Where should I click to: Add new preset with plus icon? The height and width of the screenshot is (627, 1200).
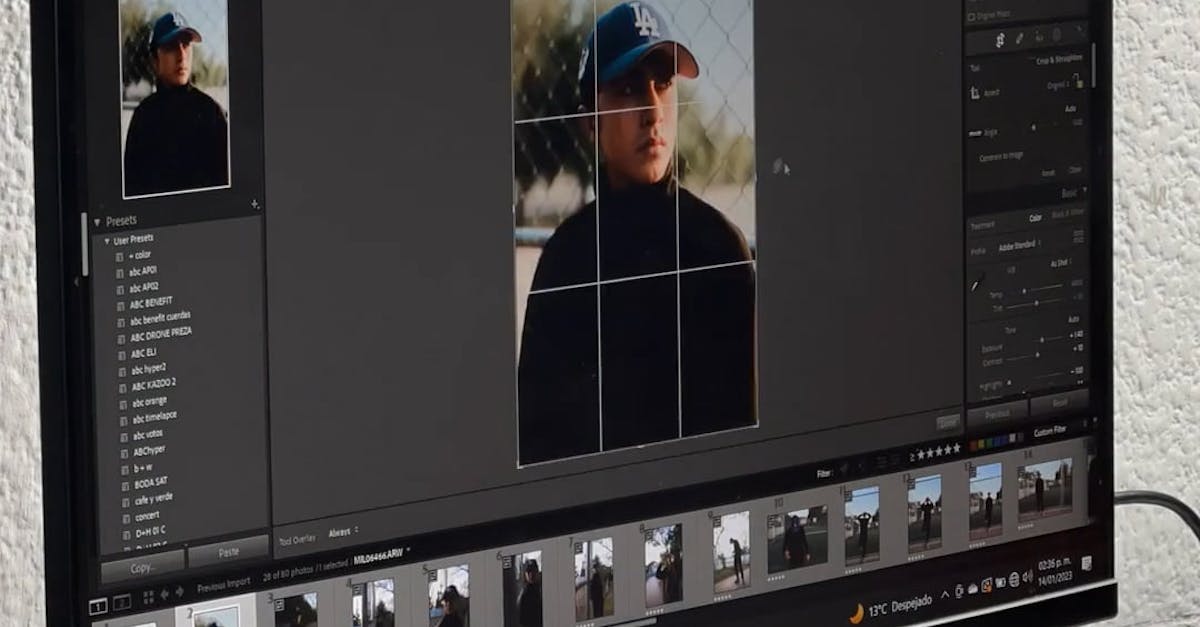click(x=255, y=204)
